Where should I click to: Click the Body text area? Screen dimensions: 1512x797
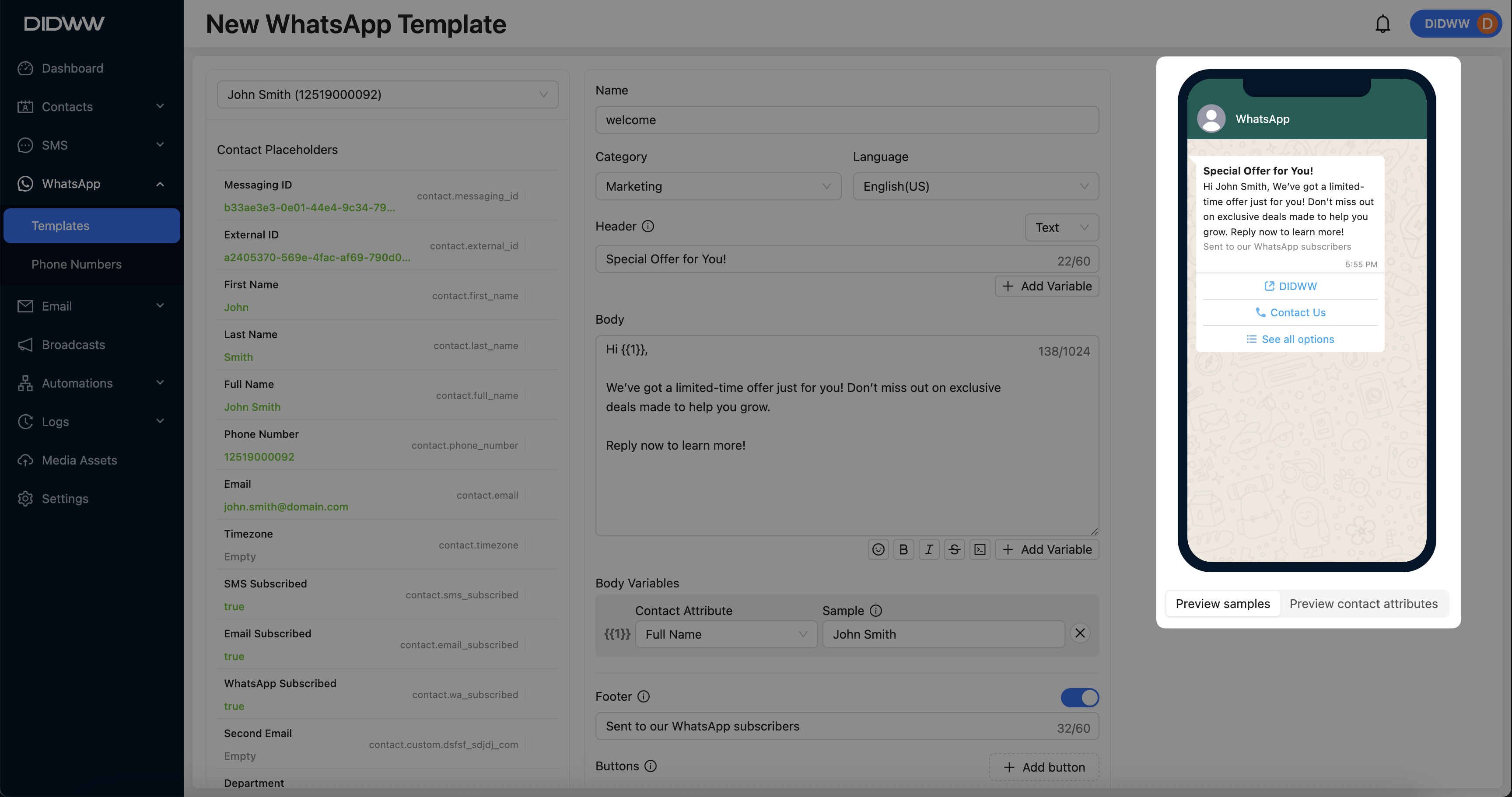(x=847, y=436)
